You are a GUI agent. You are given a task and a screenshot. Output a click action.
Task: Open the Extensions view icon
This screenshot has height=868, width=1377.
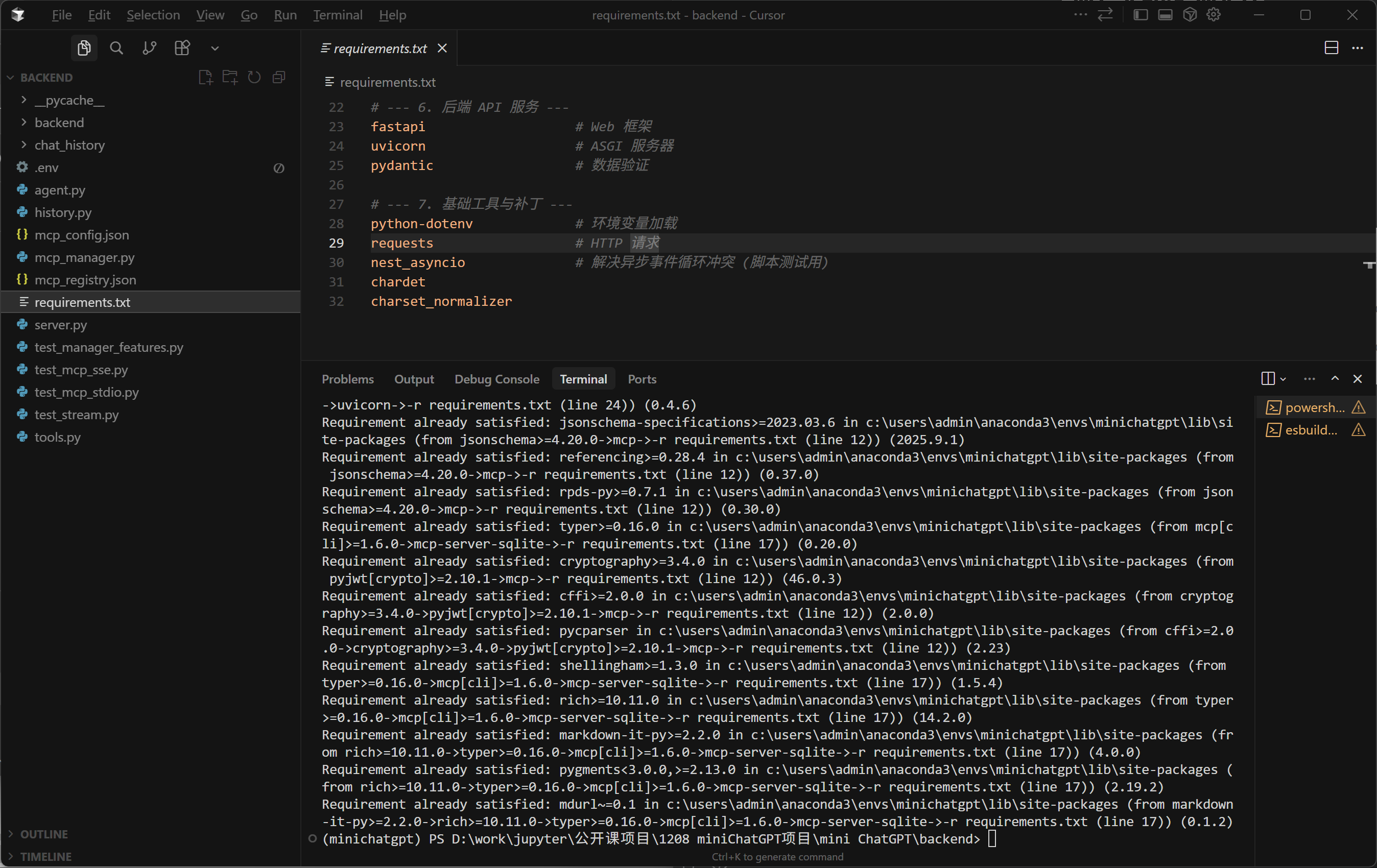coord(182,48)
